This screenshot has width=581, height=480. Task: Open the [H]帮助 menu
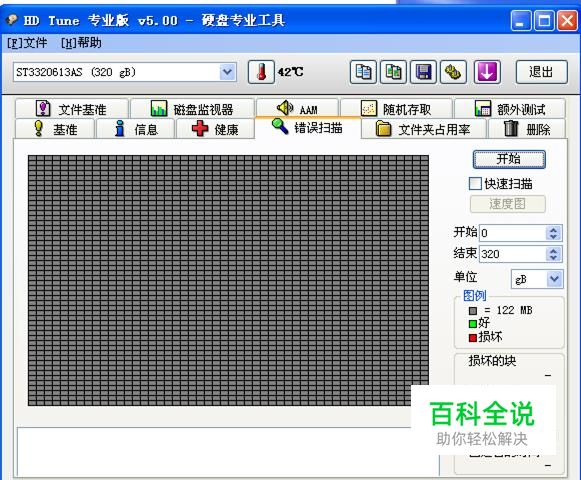(x=81, y=43)
